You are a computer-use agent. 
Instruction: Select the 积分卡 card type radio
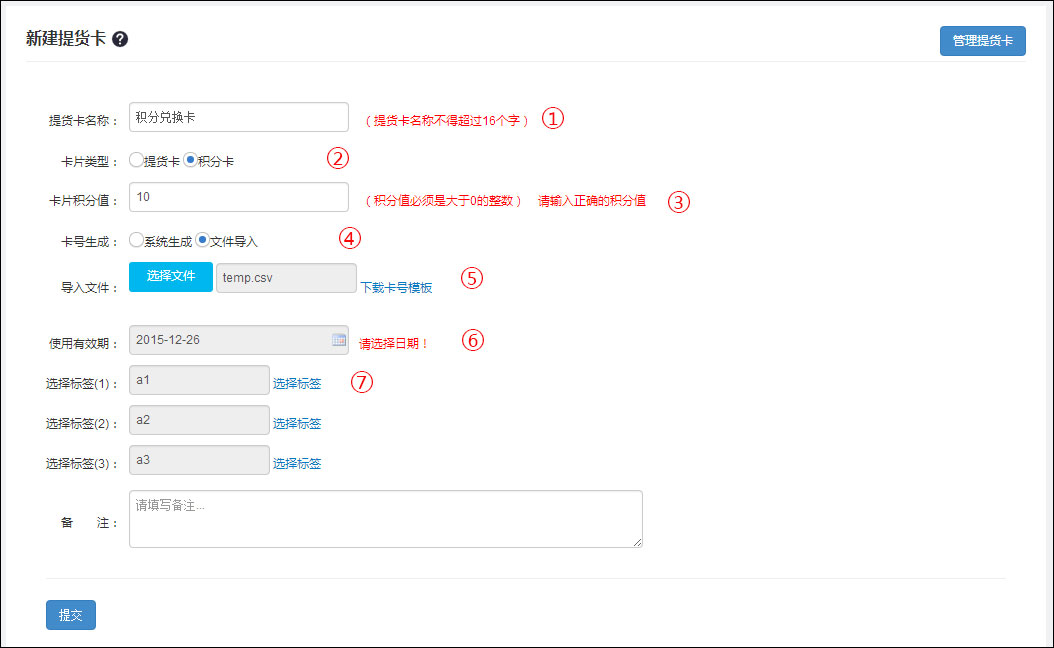[x=190, y=160]
